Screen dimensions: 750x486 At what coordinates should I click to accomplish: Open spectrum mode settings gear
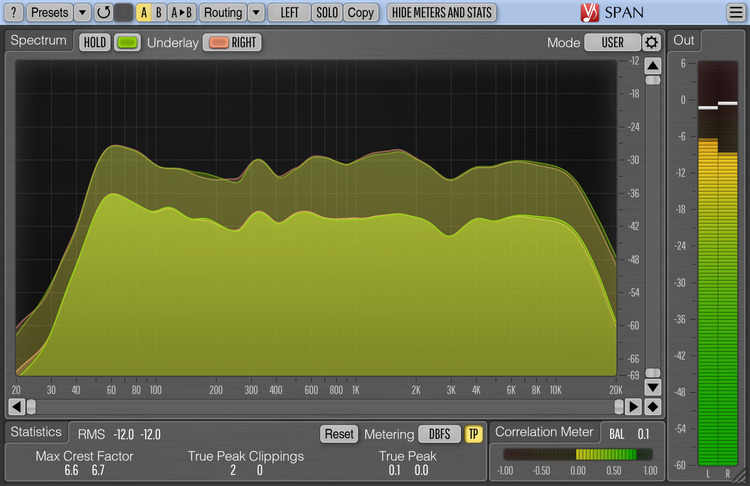651,43
